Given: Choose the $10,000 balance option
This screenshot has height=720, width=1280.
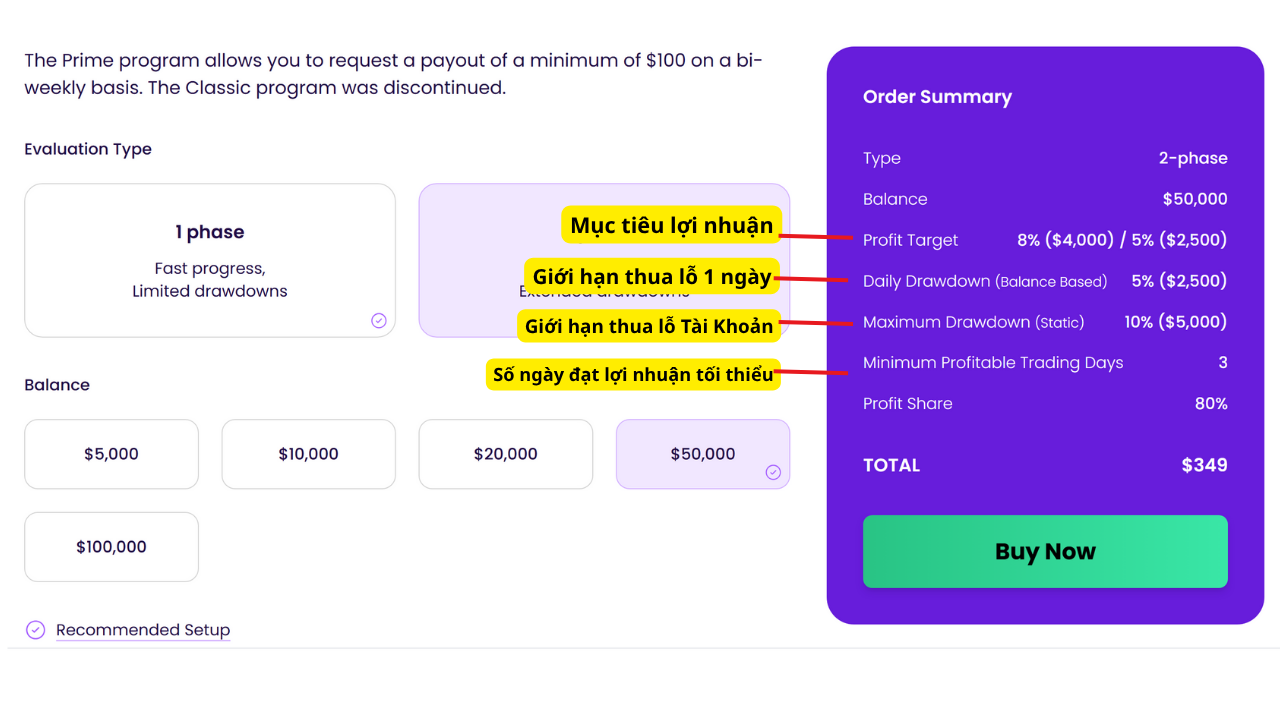Looking at the screenshot, I should click(x=308, y=454).
